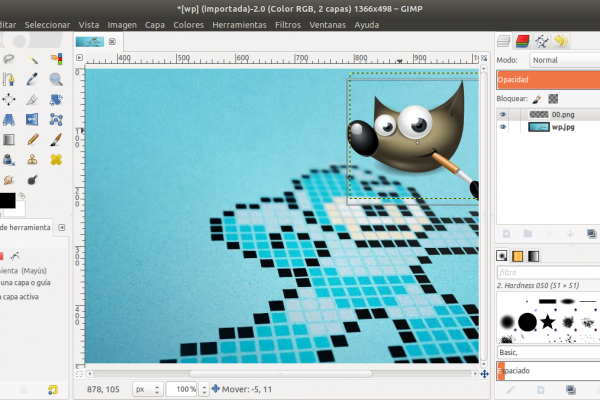Image resolution: width=600 pixels, height=400 pixels.
Task: Select the Pencil tool
Action: 33,140
